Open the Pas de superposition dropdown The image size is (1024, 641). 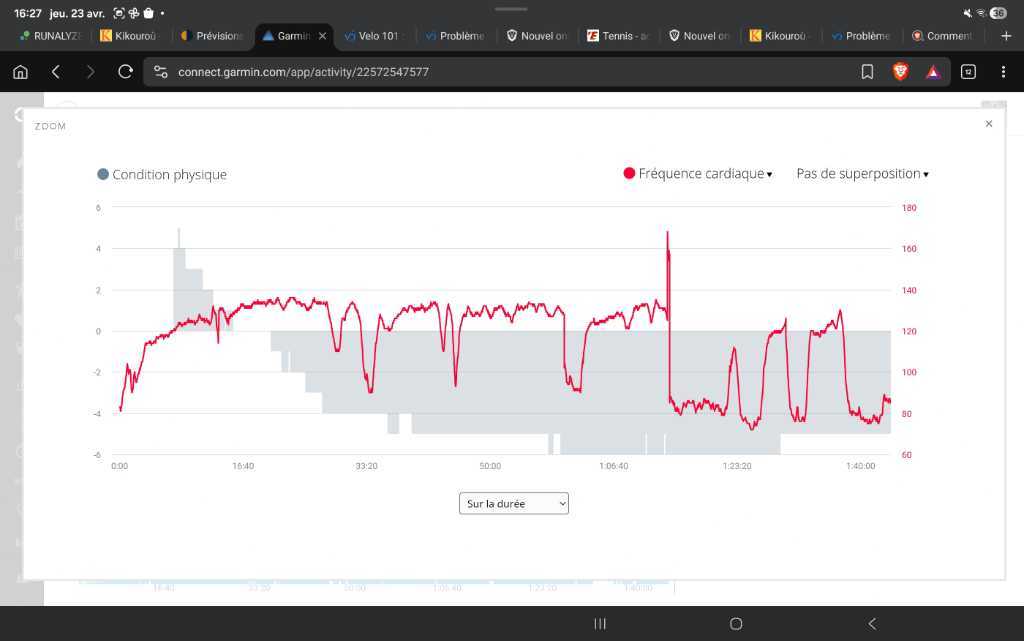tap(862, 174)
